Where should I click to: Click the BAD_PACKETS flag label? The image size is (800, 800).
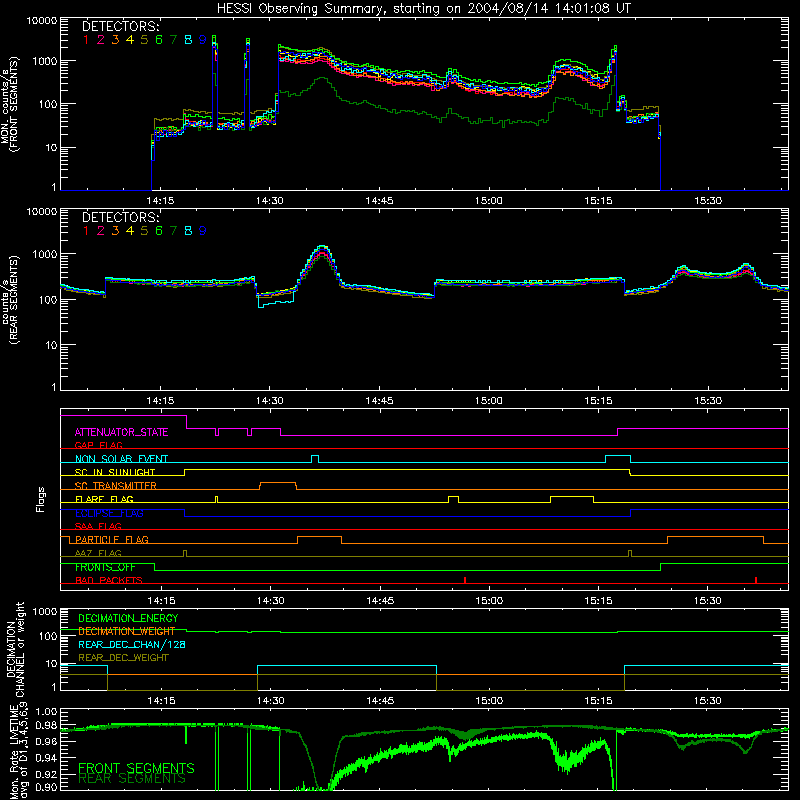(x=109, y=580)
